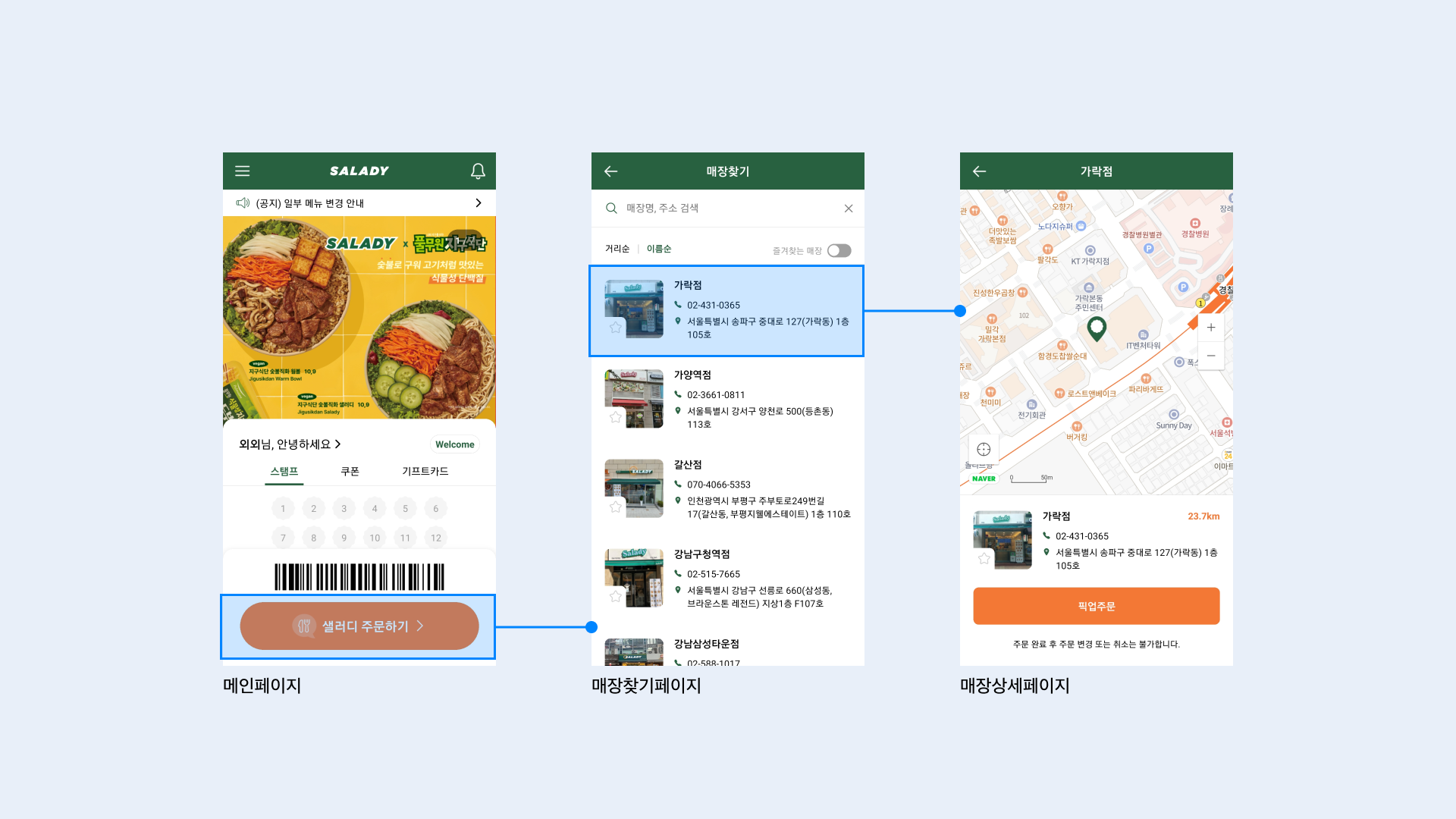Select the 갈산점 store name
This screenshot has height=819, width=1456.
[x=688, y=465]
